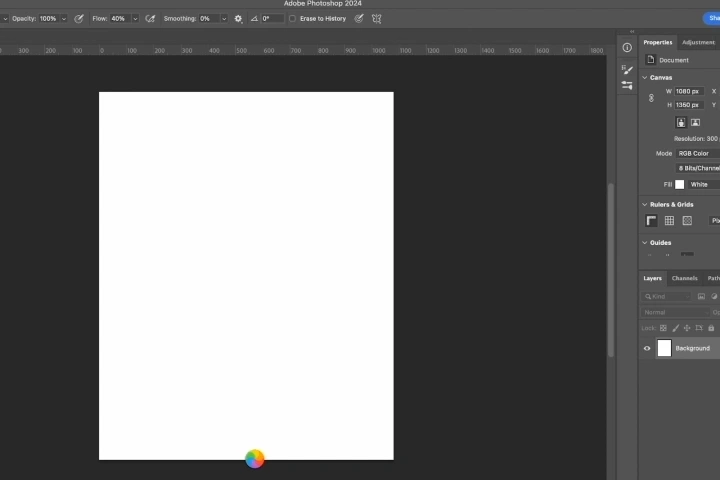
Task: Switch to the Adjustments tab
Action: 698,42
